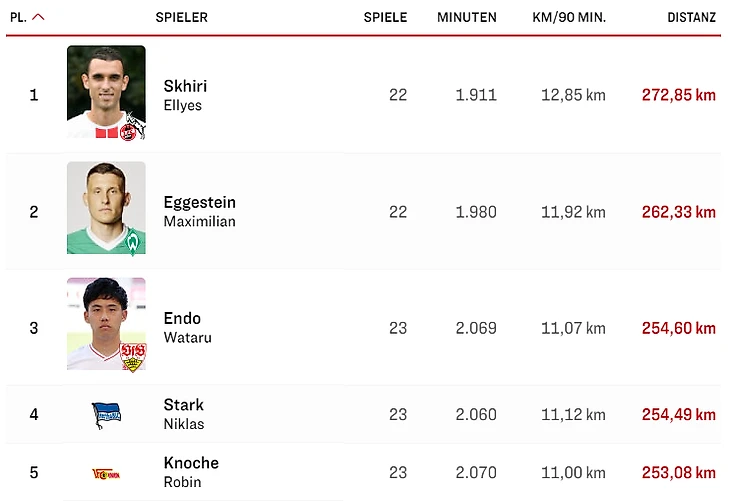Open Wataru Endo player photo

(x=106, y=324)
